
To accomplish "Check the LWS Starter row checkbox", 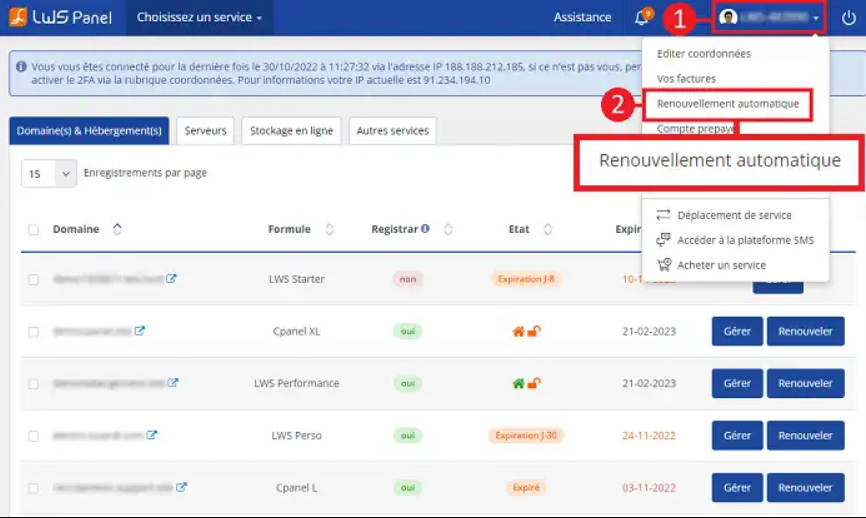I will pos(34,279).
